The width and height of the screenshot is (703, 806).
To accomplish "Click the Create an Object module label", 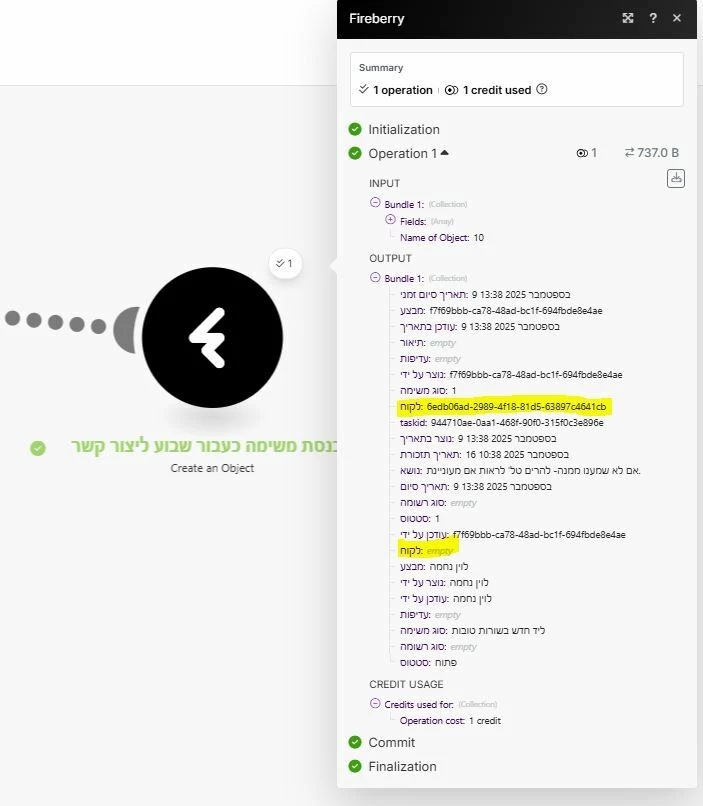I will point(212,468).
